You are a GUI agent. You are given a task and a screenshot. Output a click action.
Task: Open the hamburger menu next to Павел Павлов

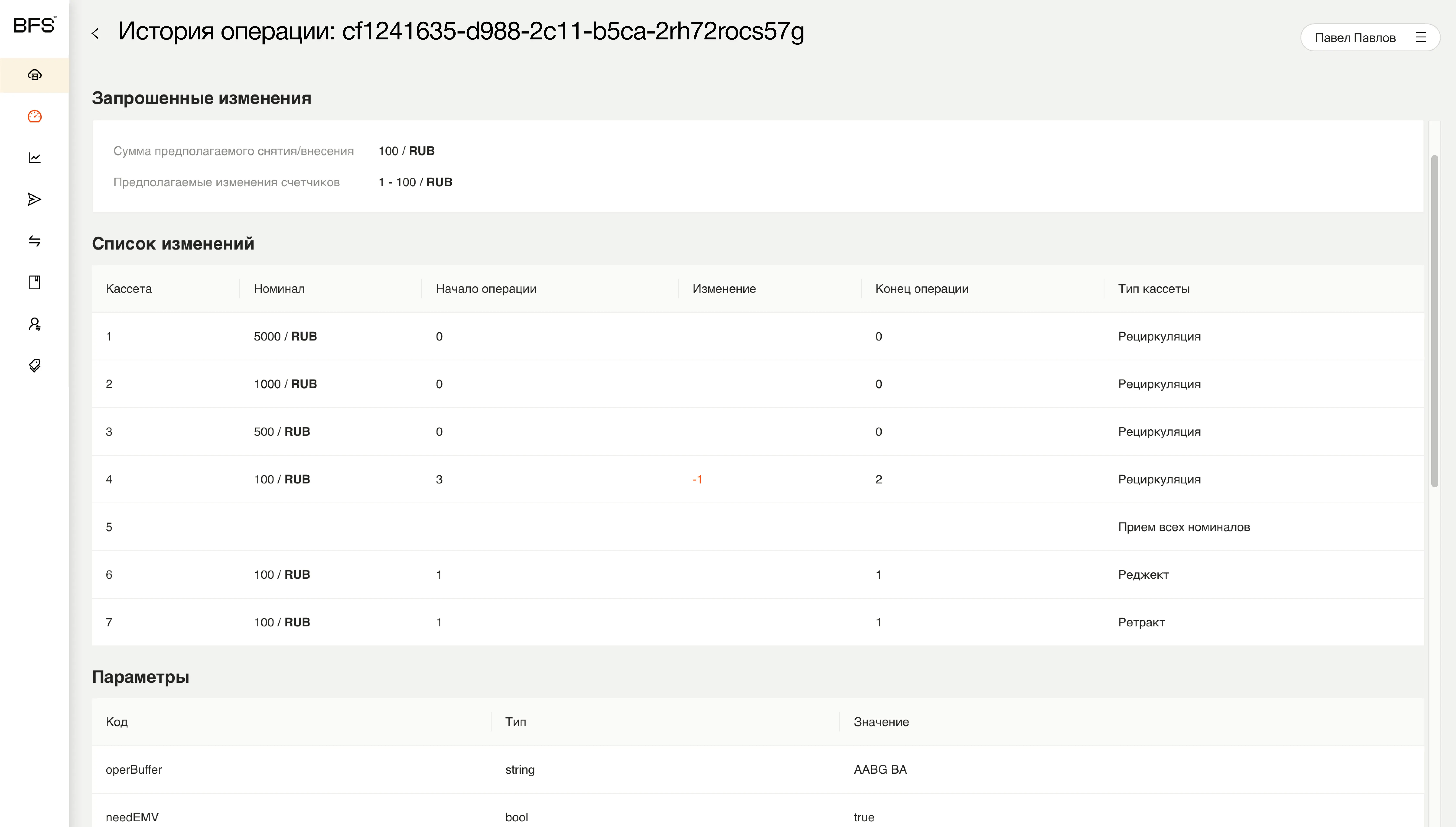coord(1421,37)
